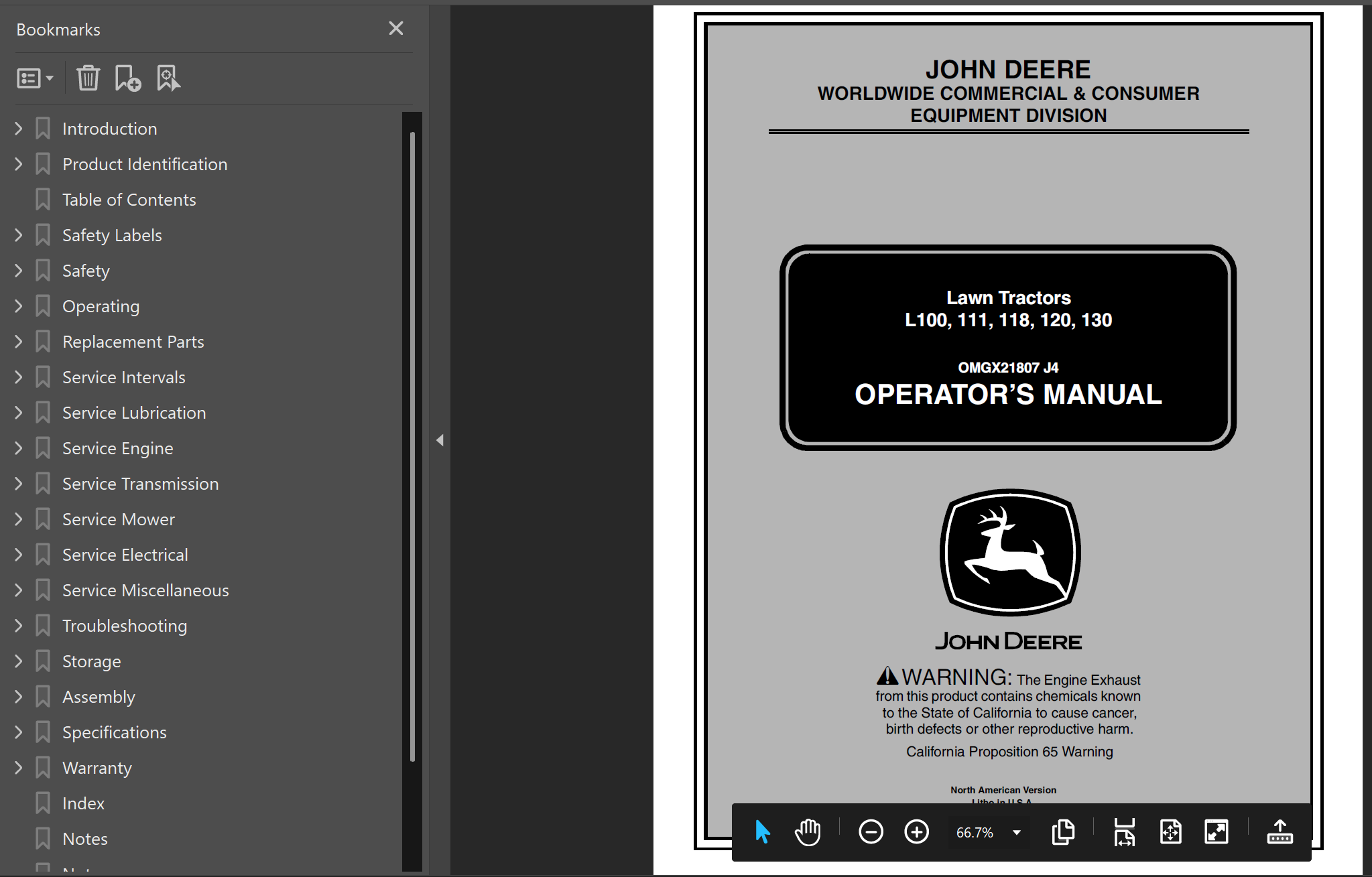Expand the Safety Labels bookmark
Screen dimensions: 1372x877
coord(19,235)
